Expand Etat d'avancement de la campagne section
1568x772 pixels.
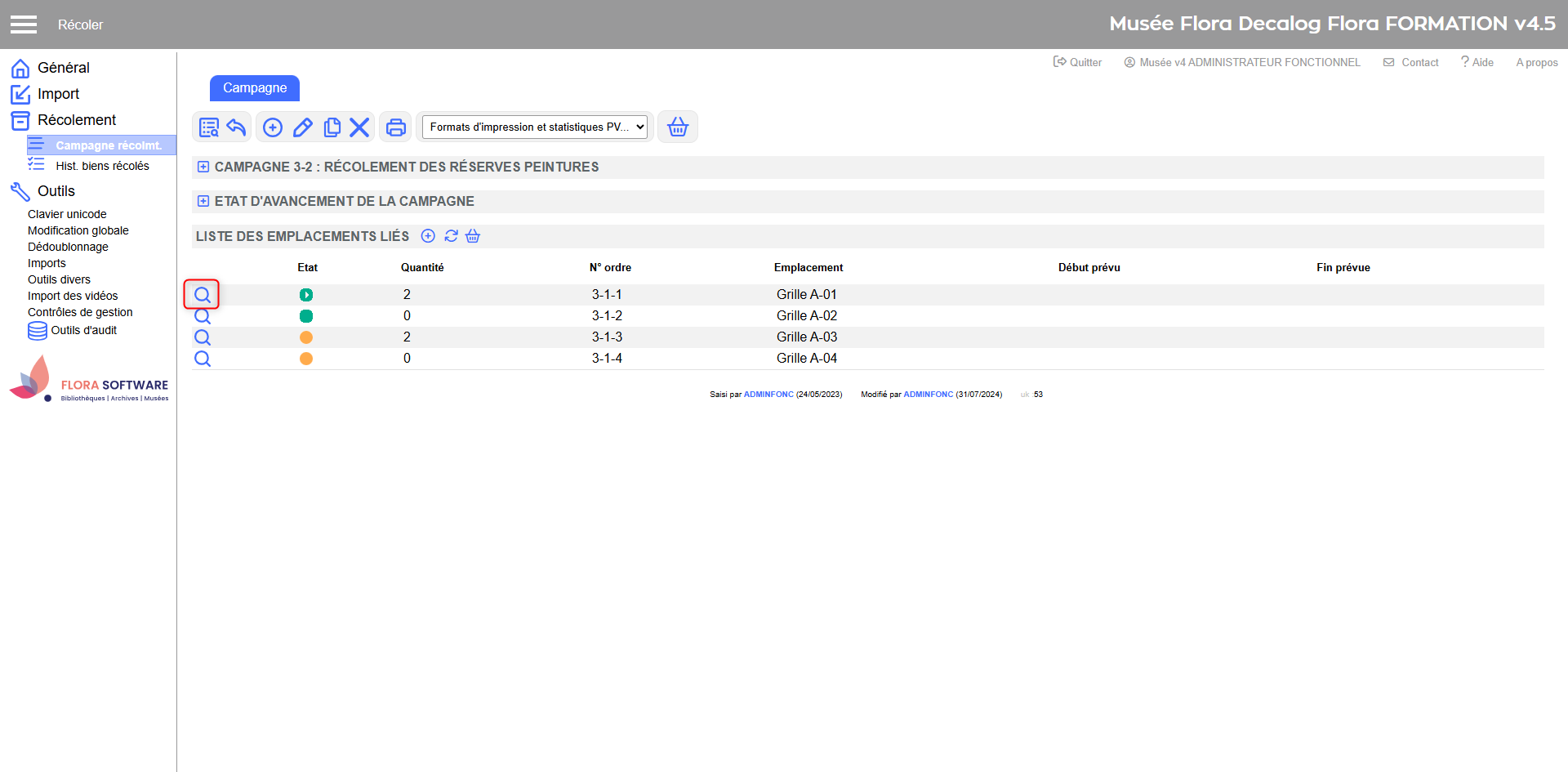(203, 201)
